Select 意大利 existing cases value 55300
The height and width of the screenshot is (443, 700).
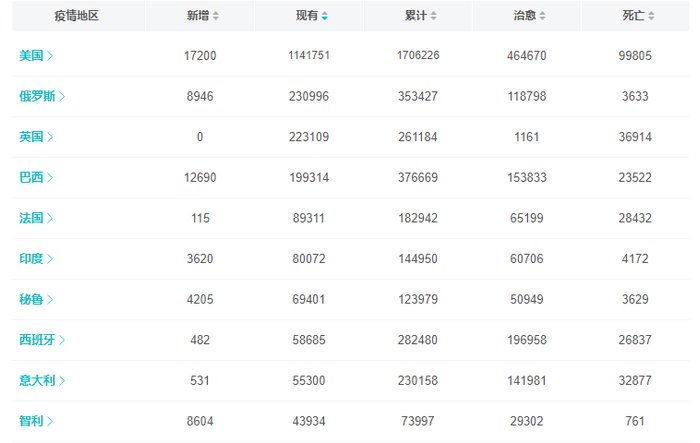(x=309, y=381)
